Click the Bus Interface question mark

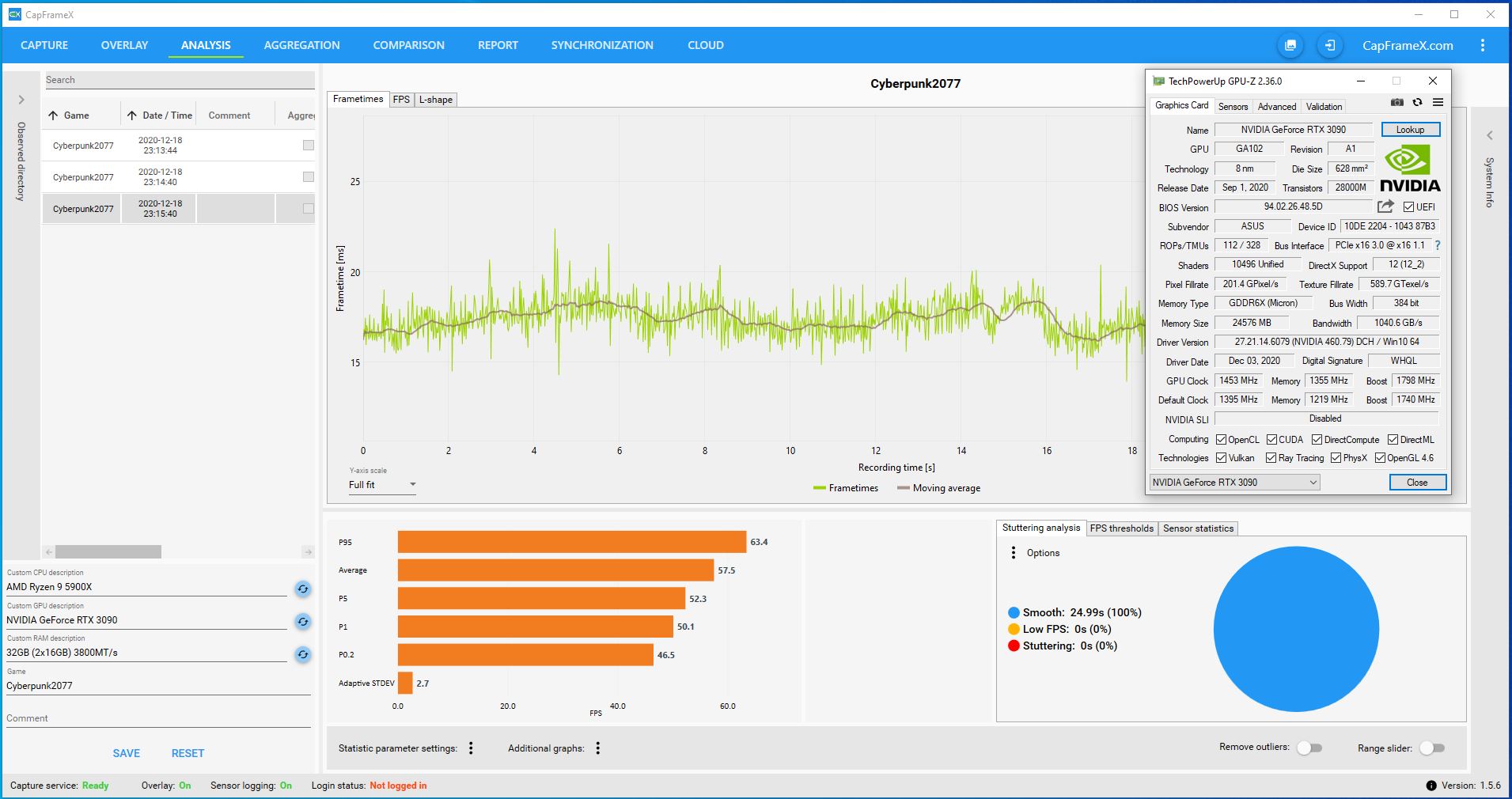click(x=1438, y=245)
